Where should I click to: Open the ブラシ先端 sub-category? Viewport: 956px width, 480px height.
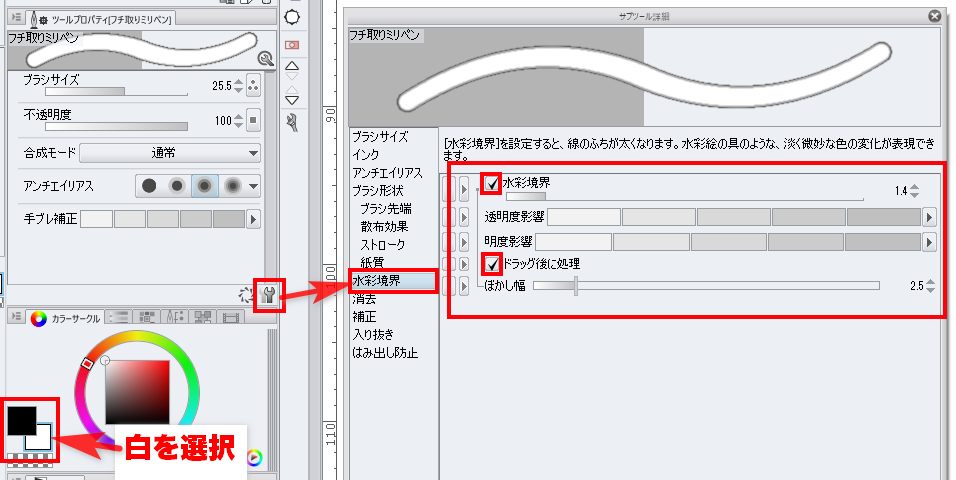(x=386, y=209)
